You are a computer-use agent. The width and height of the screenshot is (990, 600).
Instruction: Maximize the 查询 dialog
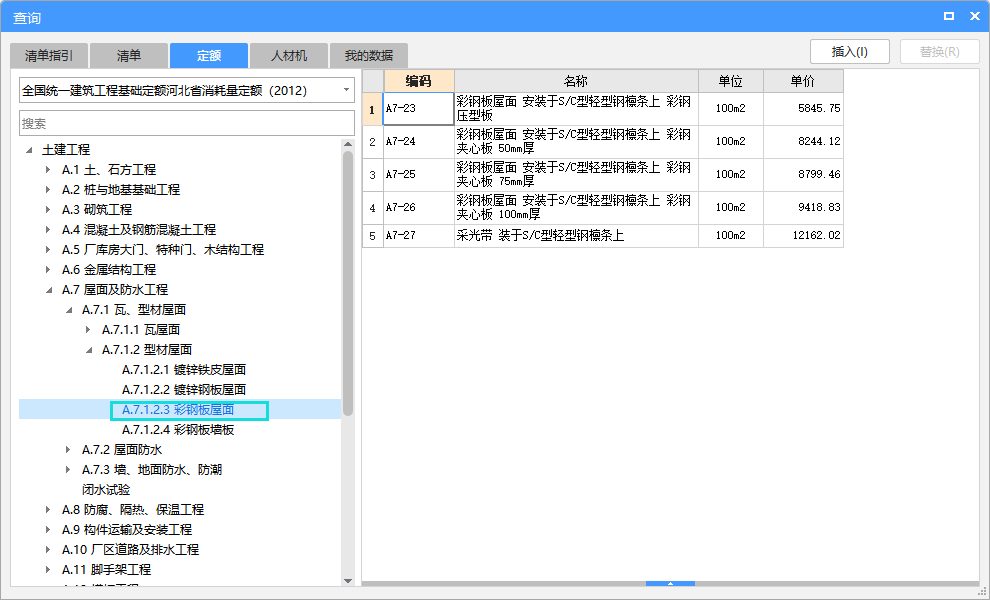pos(949,16)
